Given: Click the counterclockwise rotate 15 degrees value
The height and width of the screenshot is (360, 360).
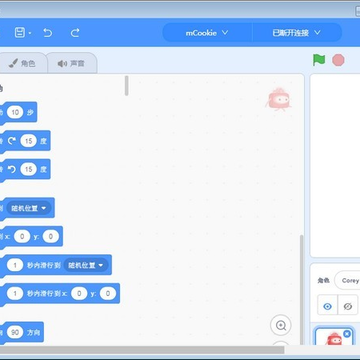Looking at the screenshot, I should coord(29,169).
